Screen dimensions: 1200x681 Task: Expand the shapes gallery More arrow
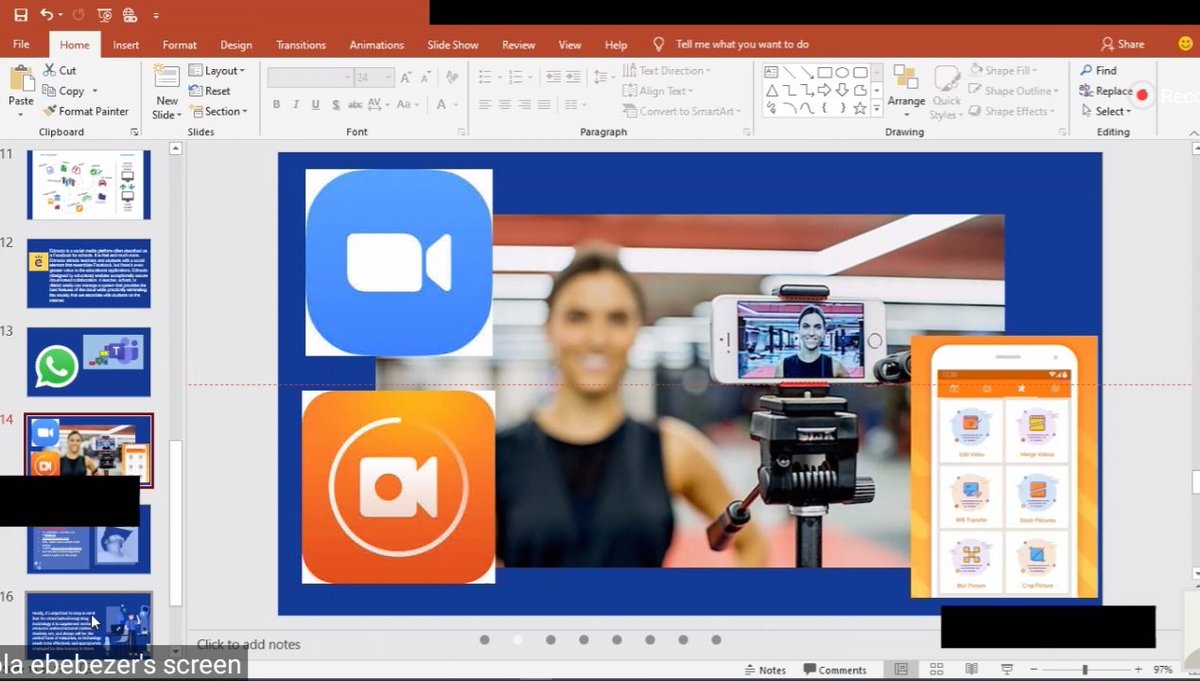click(x=877, y=108)
